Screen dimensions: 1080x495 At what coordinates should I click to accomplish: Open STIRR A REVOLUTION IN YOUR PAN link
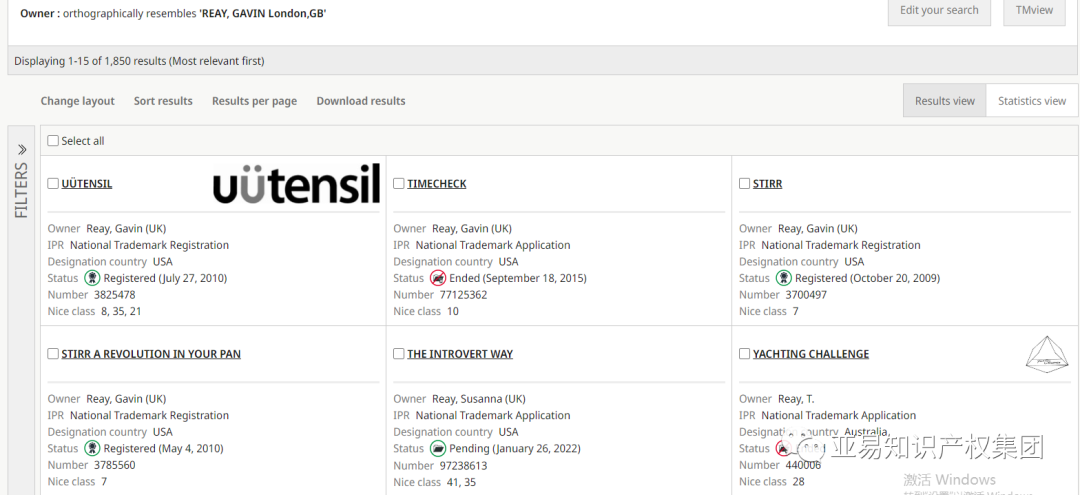point(151,354)
